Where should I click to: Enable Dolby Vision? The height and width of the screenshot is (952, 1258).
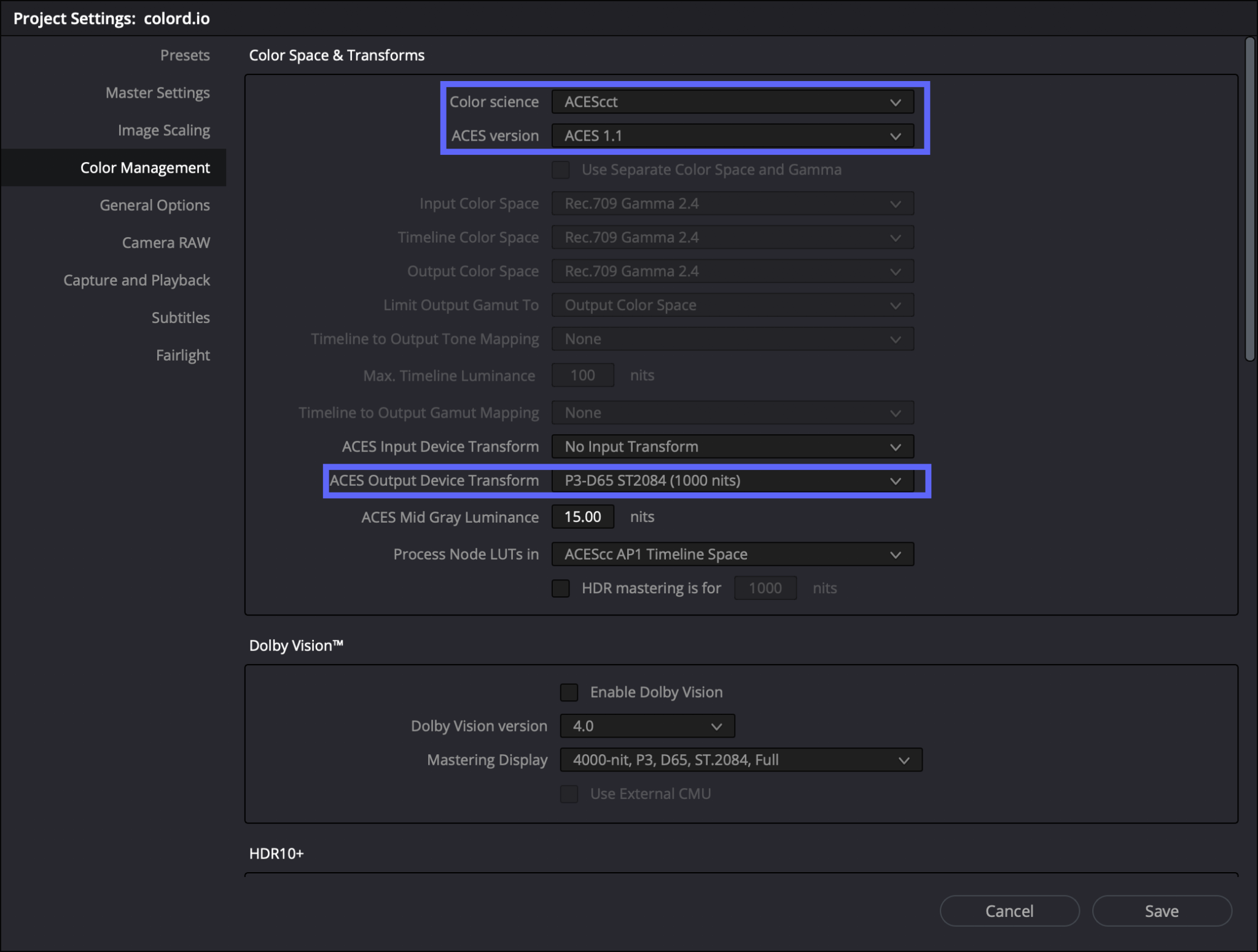pyautogui.click(x=568, y=692)
